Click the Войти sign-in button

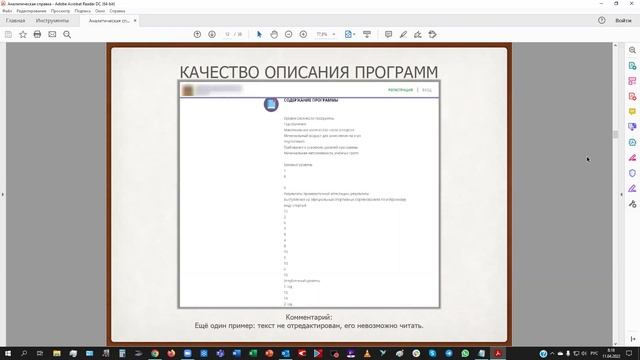(623, 20)
